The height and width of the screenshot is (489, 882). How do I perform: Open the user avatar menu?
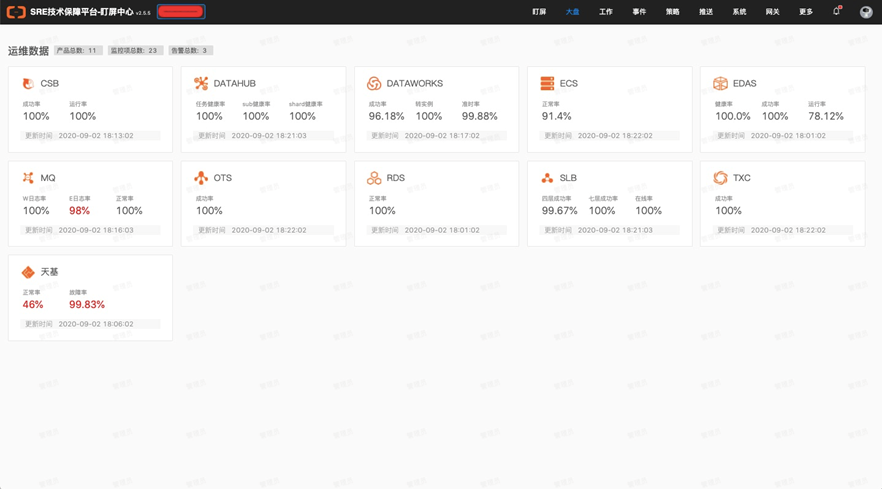pyautogui.click(x=866, y=12)
